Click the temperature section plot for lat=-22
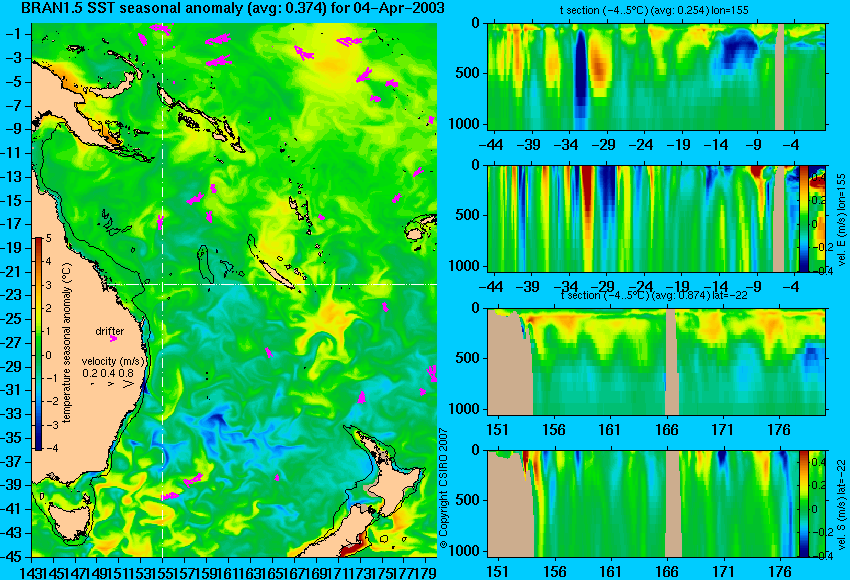This screenshot has width=850, height=580. point(657,362)
